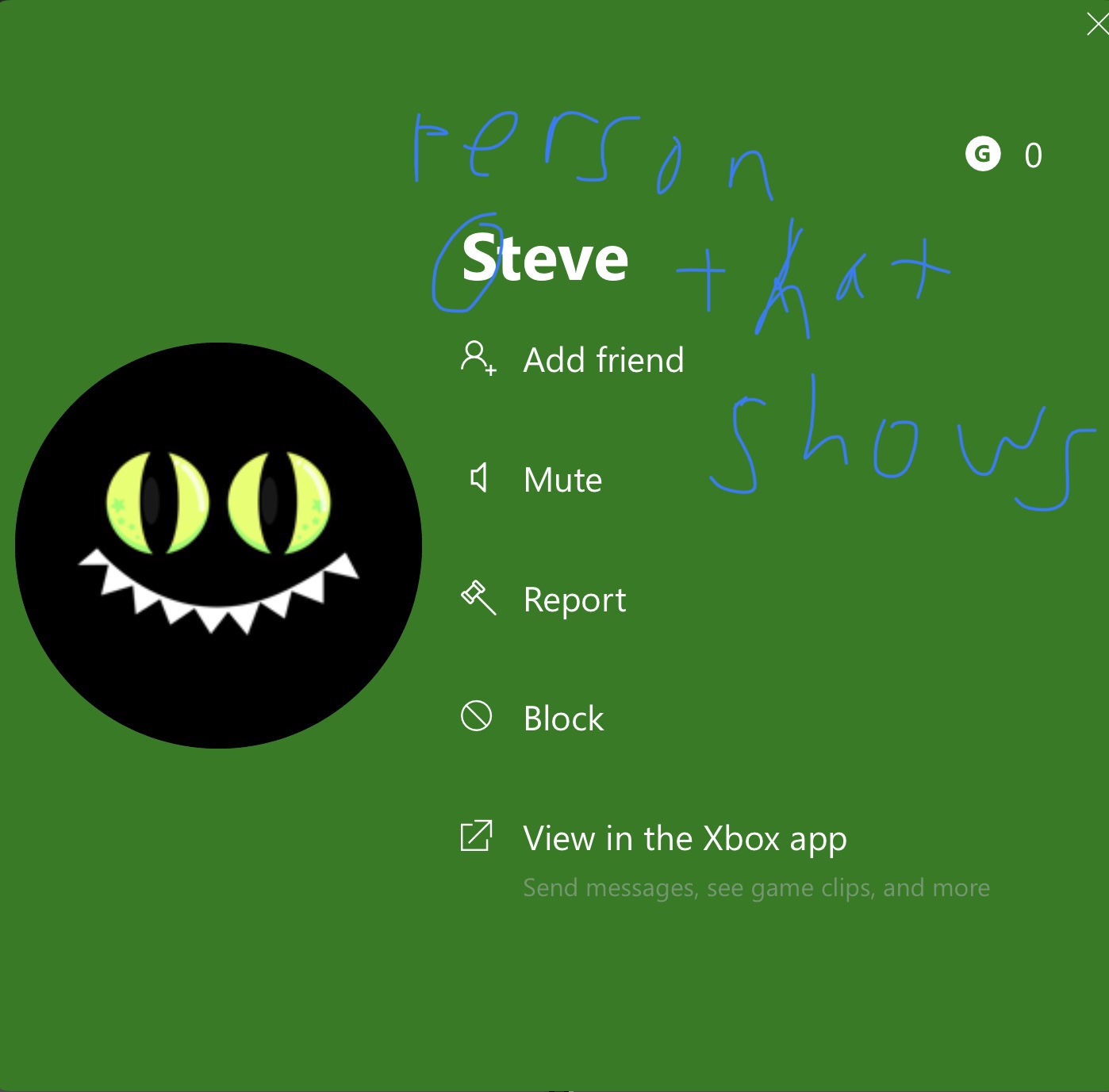
Task: Close the profile card with the X
Action: [x=1097, y=25]
